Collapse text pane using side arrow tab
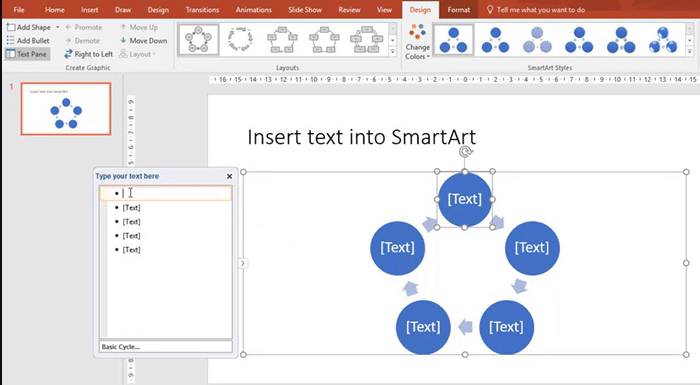Image resolution: width=700 pixels, height=385 pixels. tap(242, 263)
